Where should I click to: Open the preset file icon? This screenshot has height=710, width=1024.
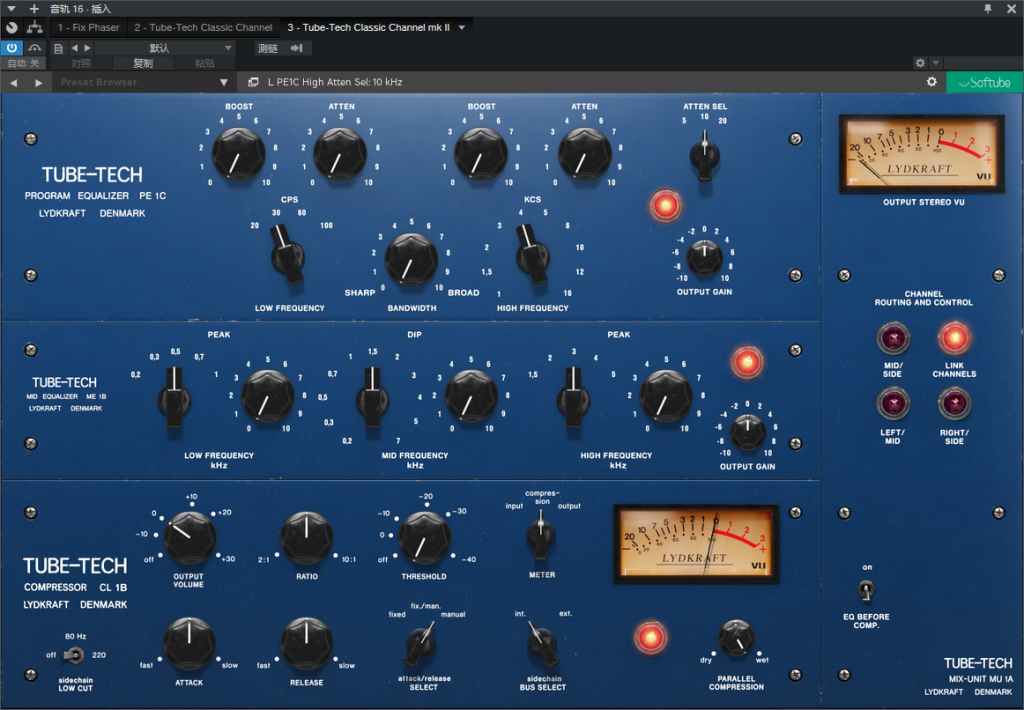click(x=58, y=48)
